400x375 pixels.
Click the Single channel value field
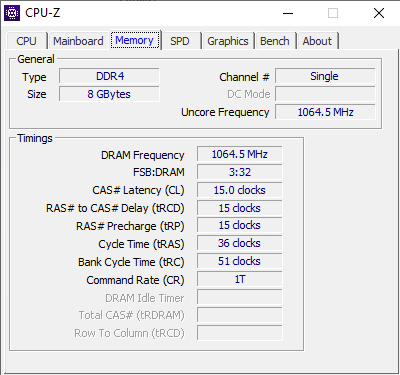325,76
